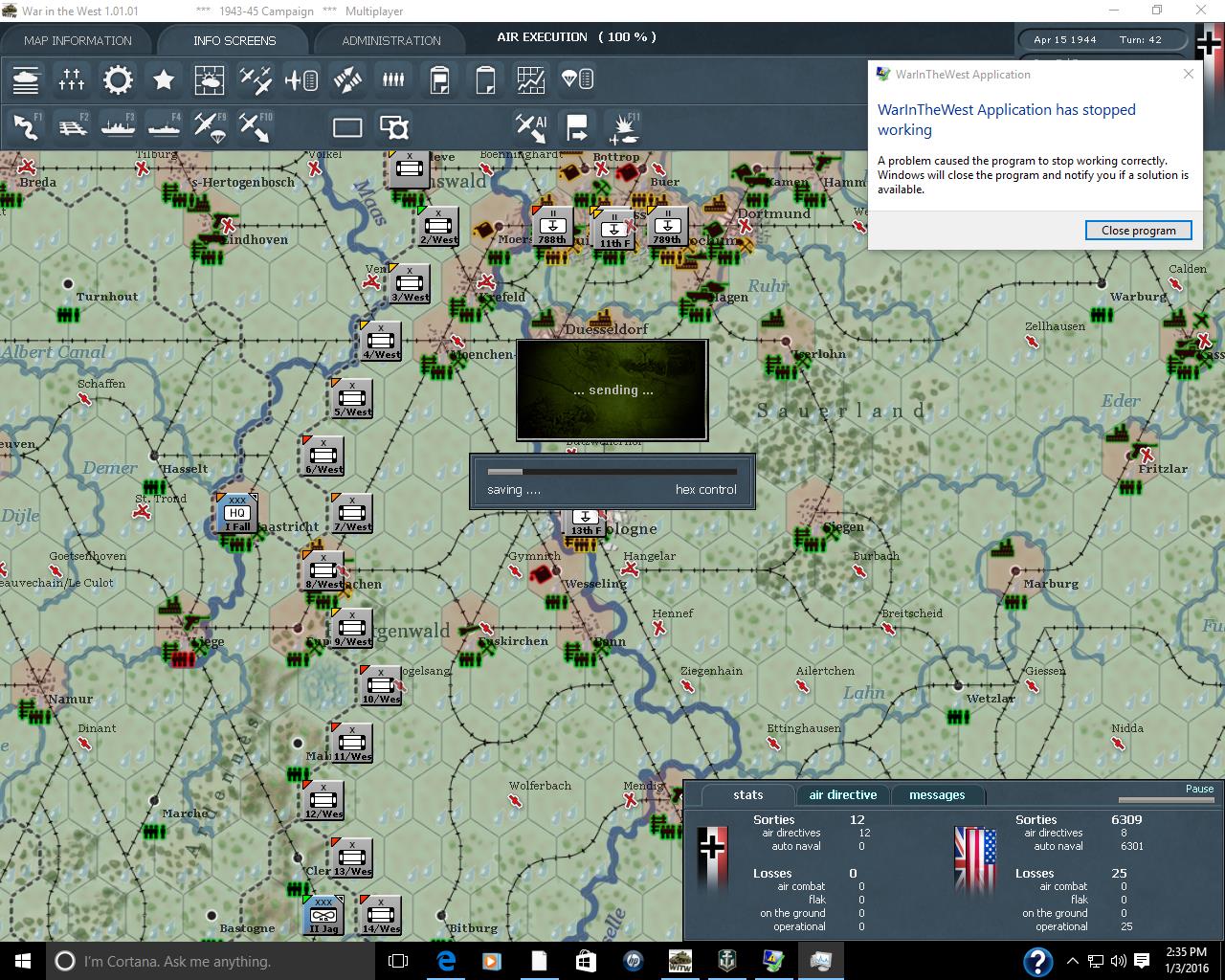The image size is (1225, 980).
Task: Open the messages tab
Action: 937,794
